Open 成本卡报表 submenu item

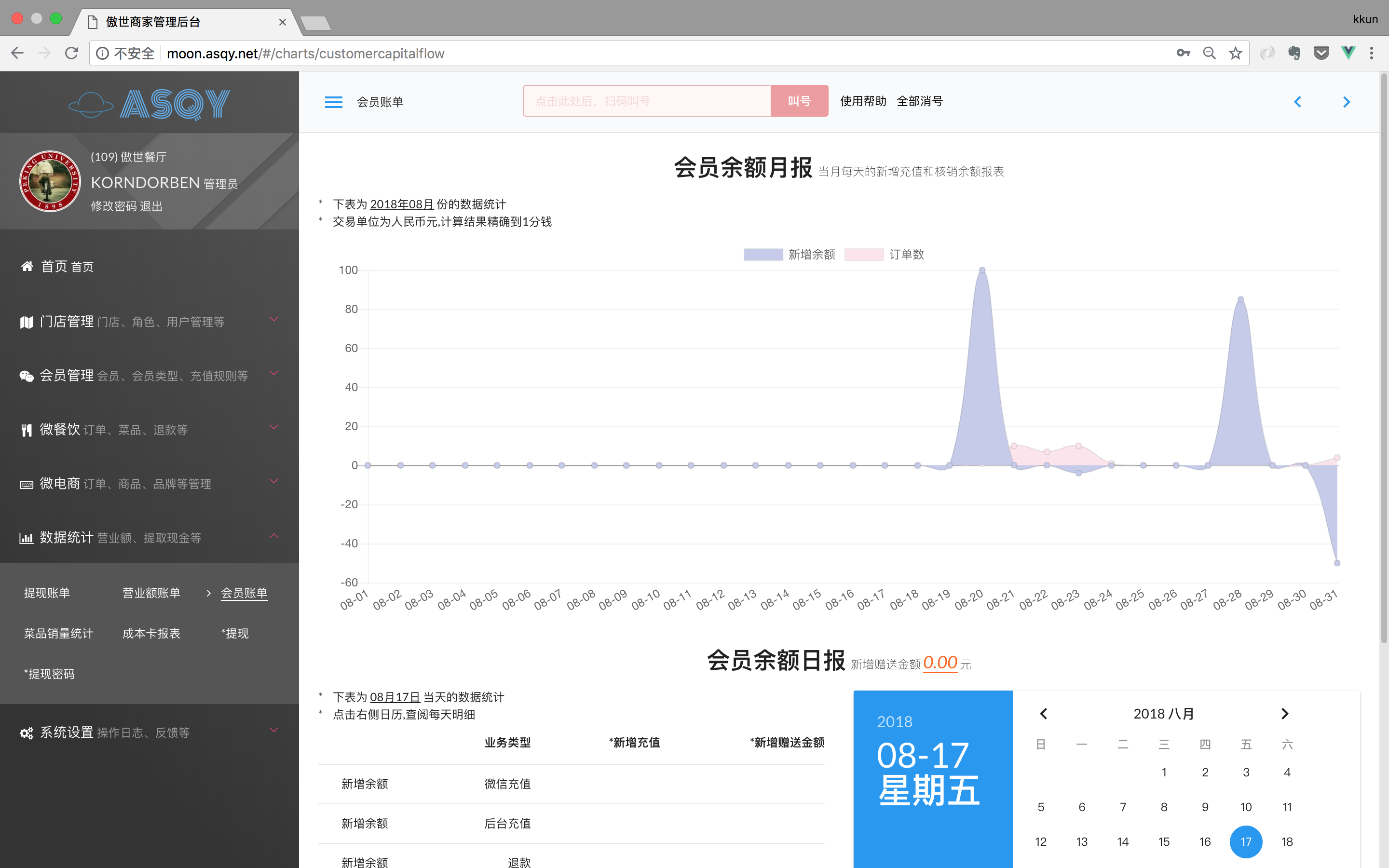click(151, 633)
